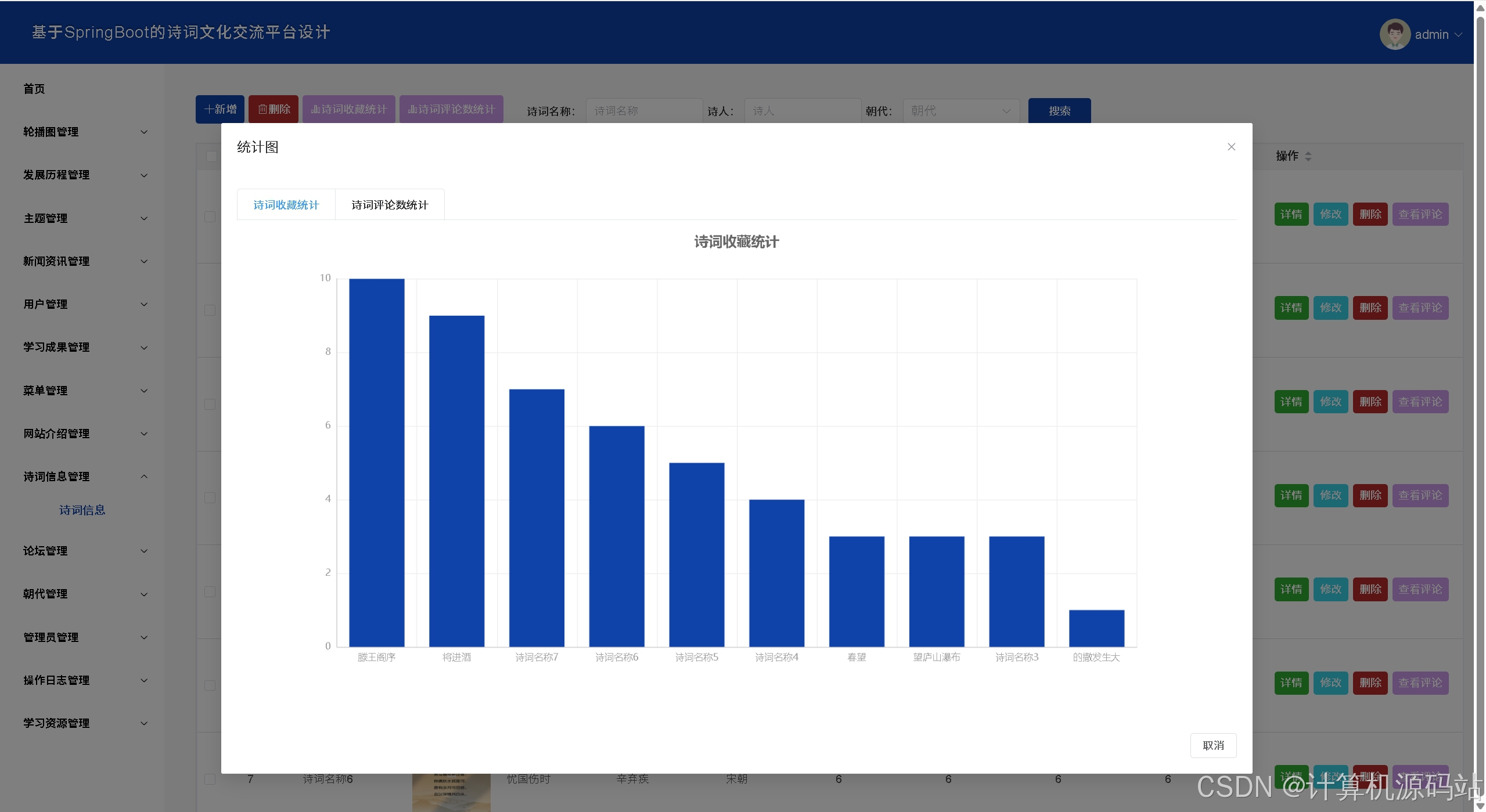Click the 滕王阁序 bar in the chart

pos(377,463)
